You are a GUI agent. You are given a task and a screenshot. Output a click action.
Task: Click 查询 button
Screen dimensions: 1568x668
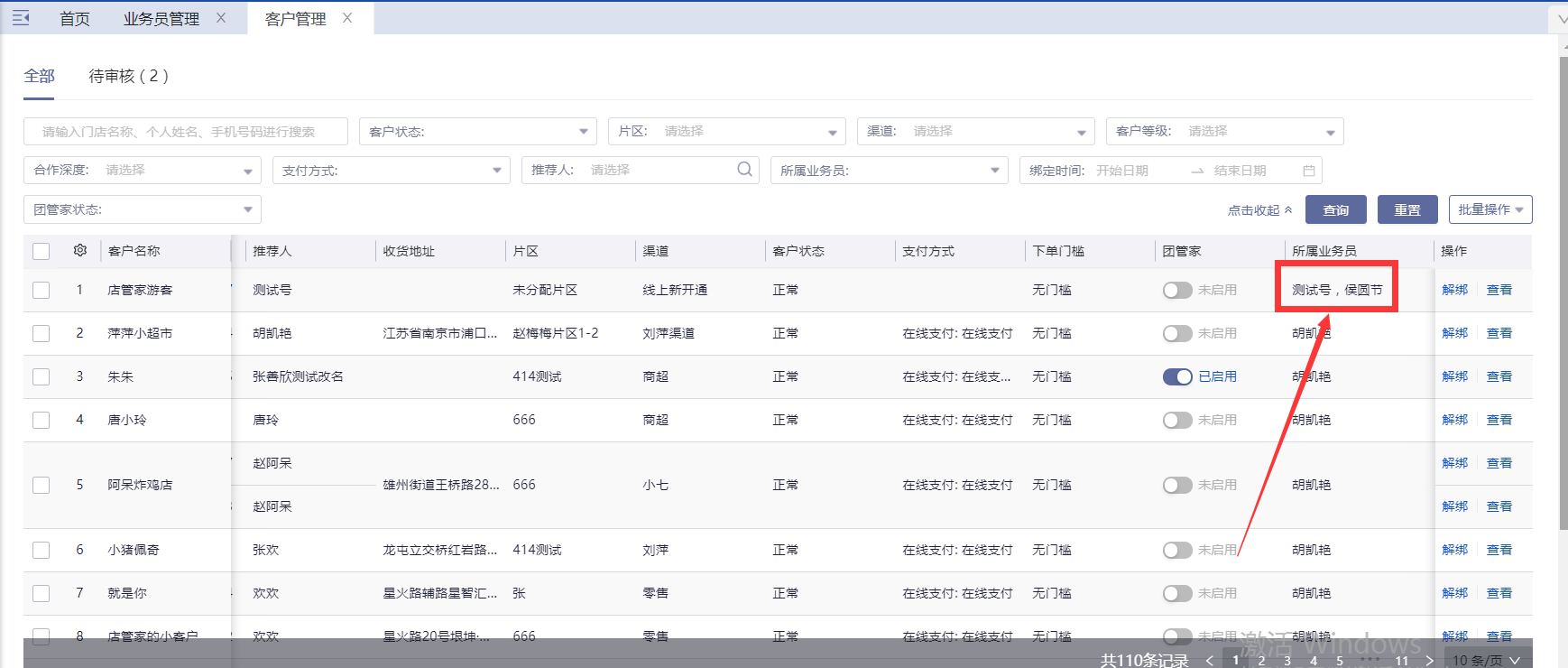pos(1336,209)
